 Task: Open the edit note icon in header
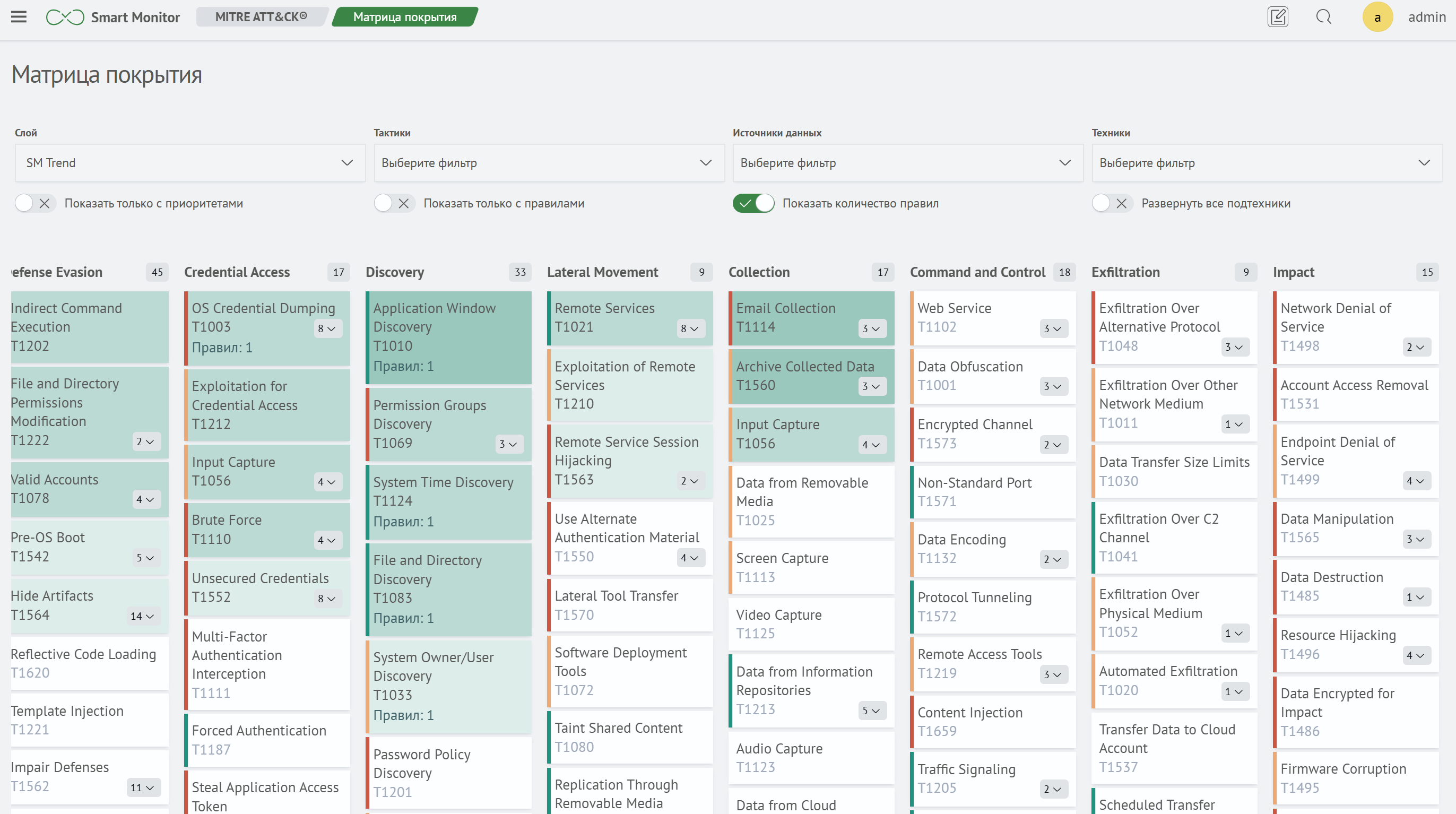click(x=1277, y=17)
